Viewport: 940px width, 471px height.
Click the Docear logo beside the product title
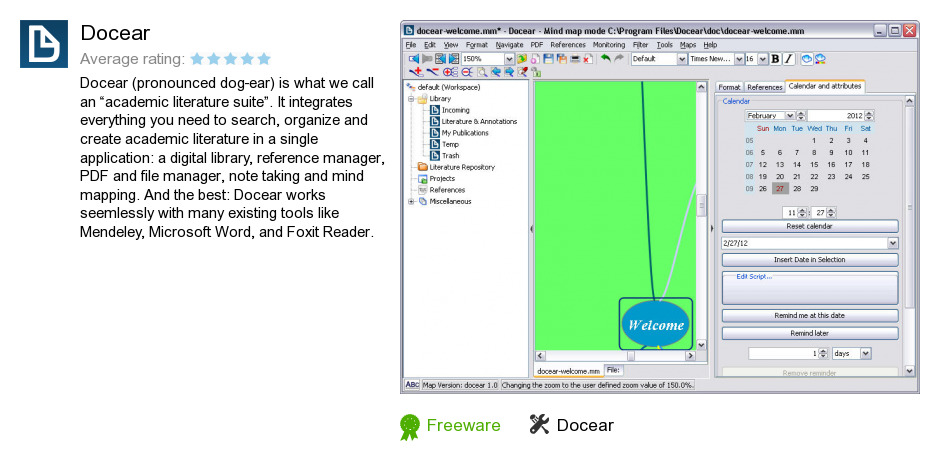pyautogui.click(x=44, y=44)
